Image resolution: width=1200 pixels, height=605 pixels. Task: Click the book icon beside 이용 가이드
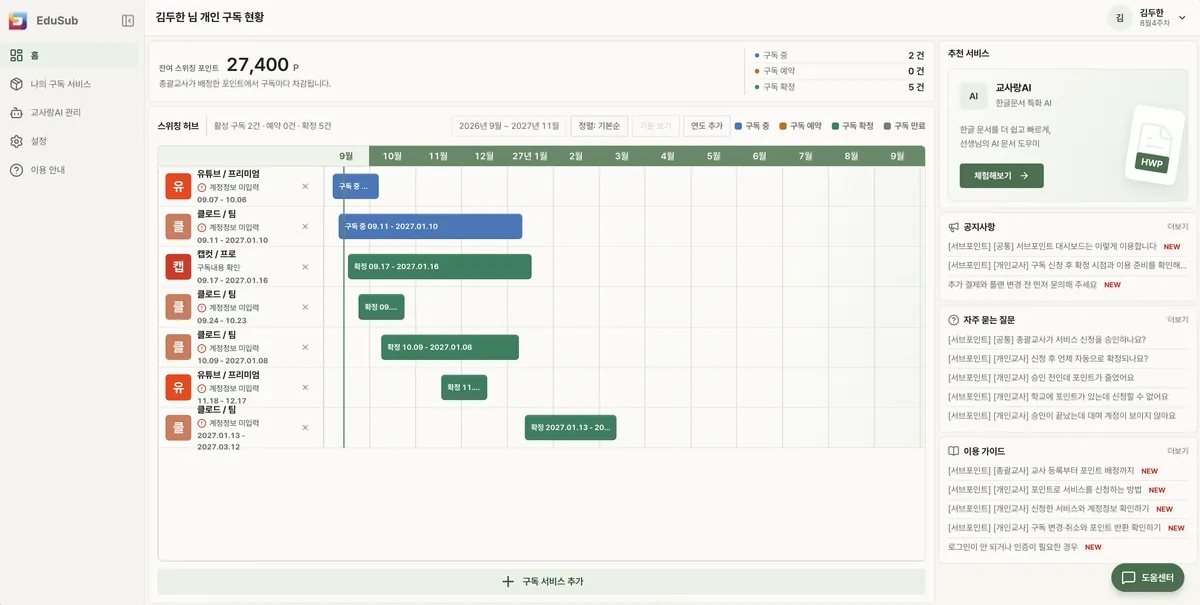tap(954, 451)
